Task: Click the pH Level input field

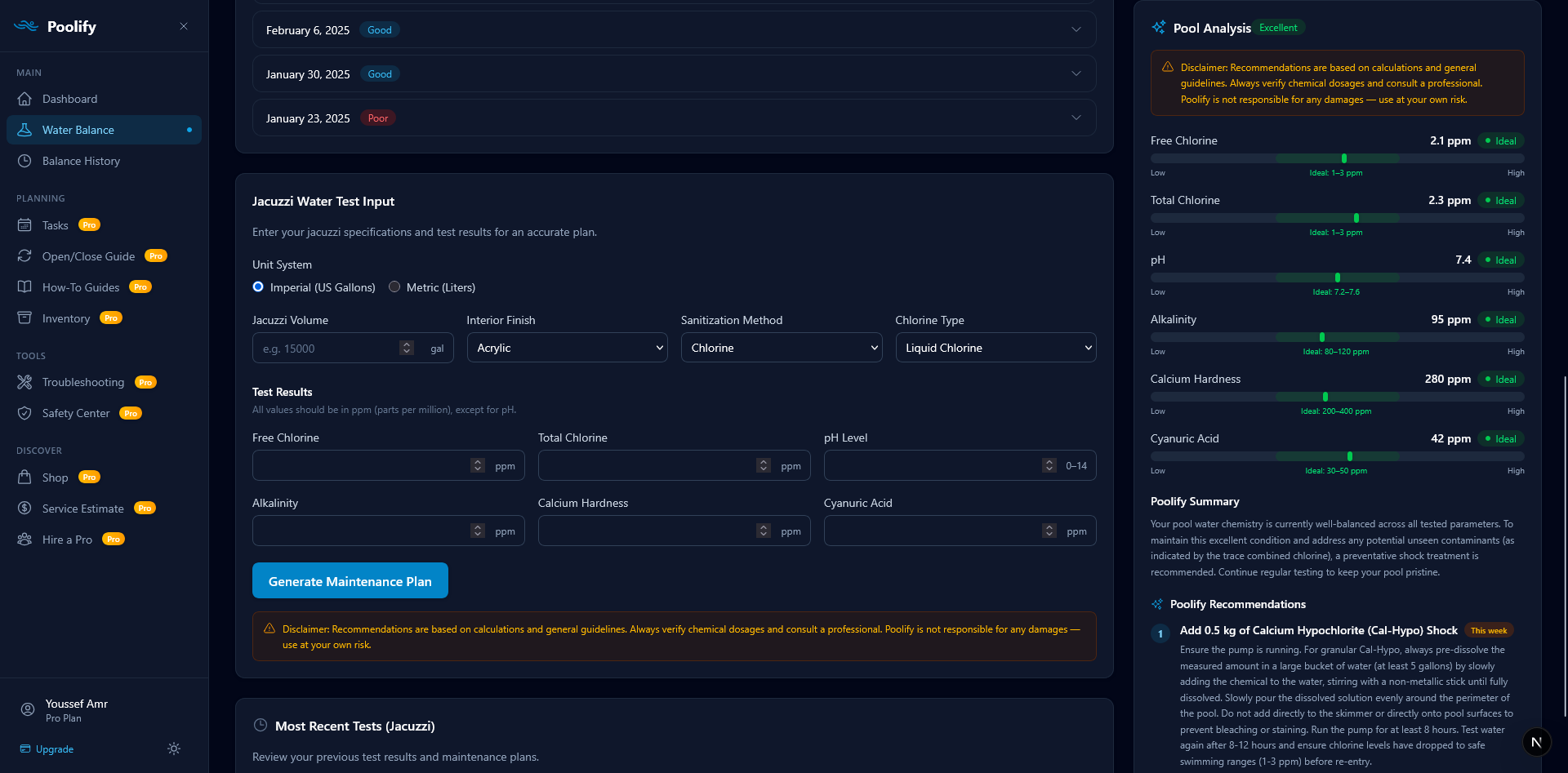Action: (960, 465)
